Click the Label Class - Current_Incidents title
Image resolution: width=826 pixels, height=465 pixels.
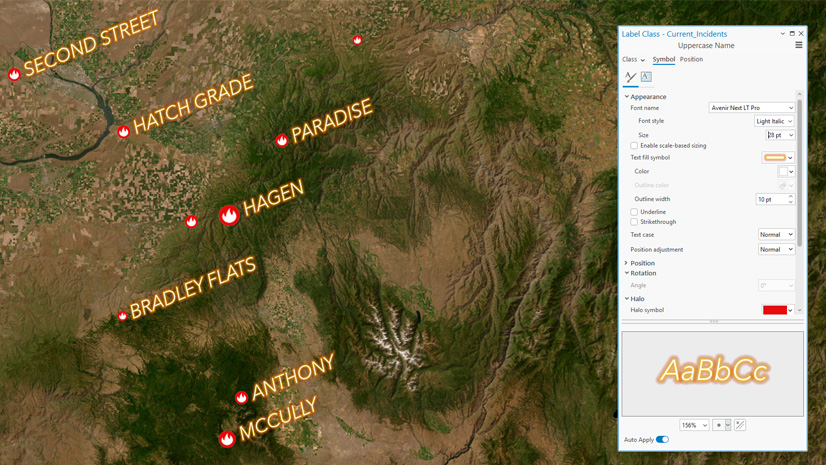point(674,34)
